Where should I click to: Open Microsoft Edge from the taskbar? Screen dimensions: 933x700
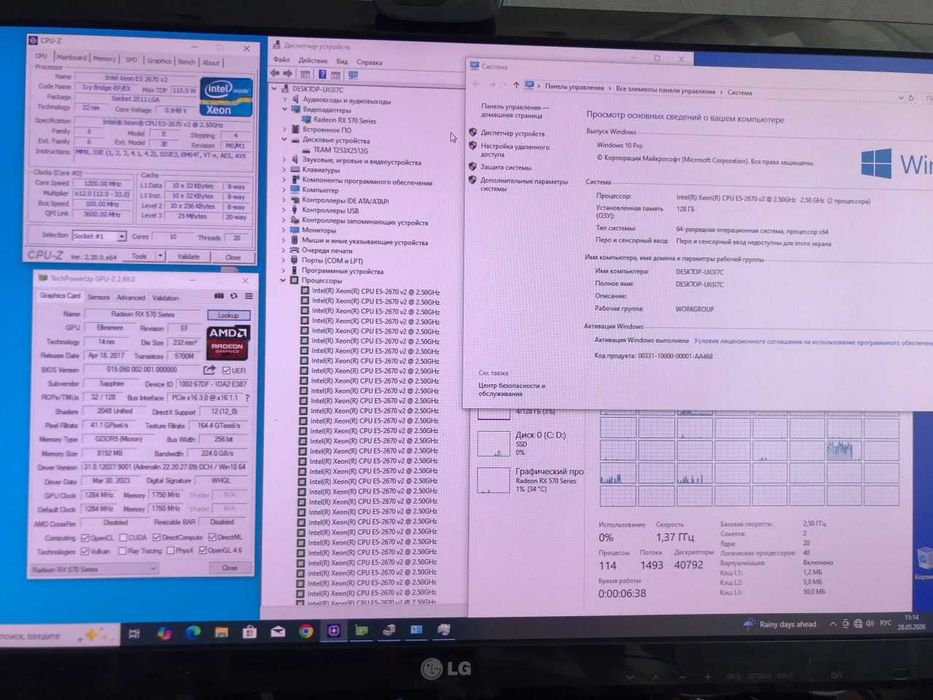tap(193, 633)
